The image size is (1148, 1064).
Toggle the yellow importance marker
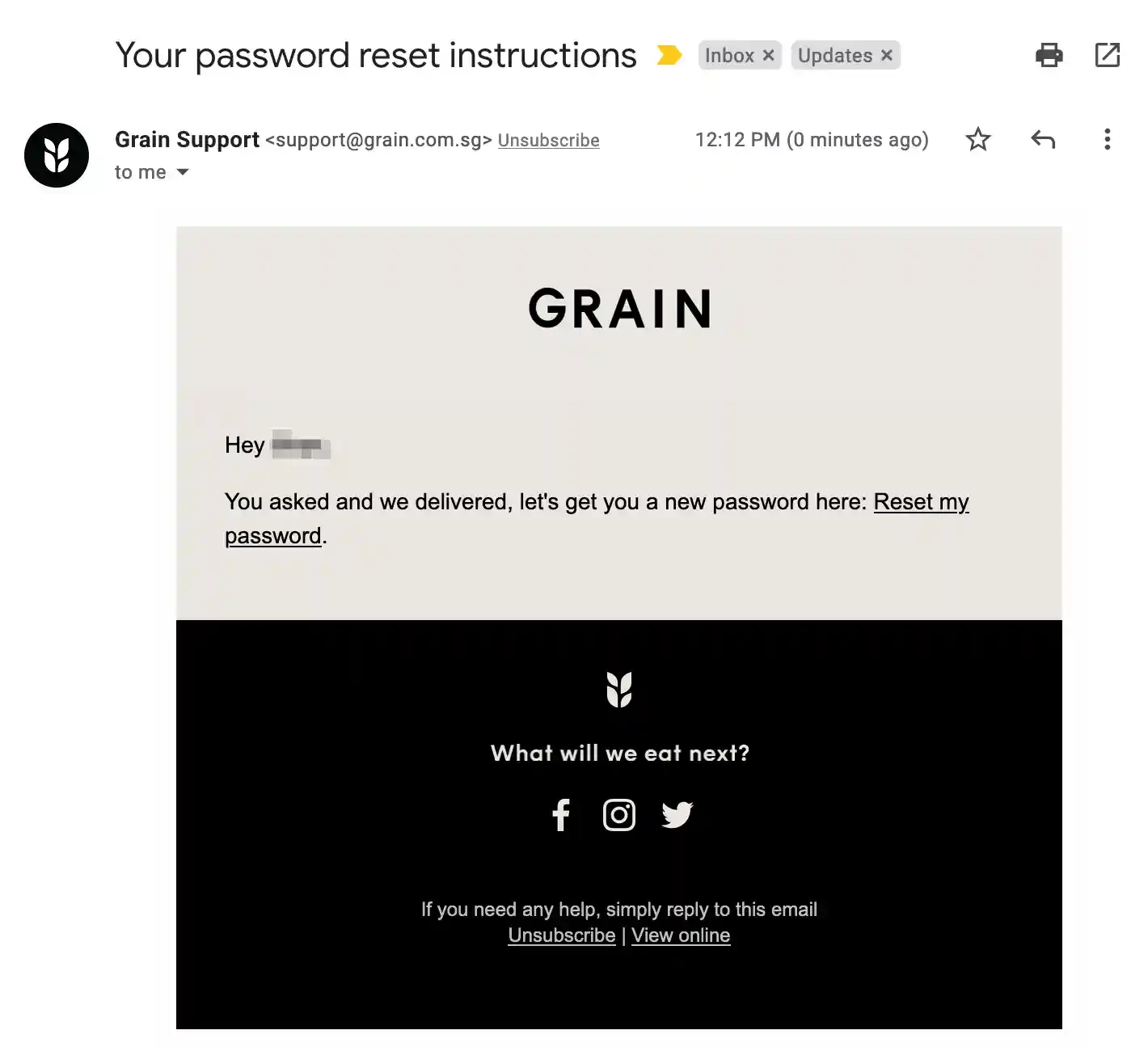[669, 55]
